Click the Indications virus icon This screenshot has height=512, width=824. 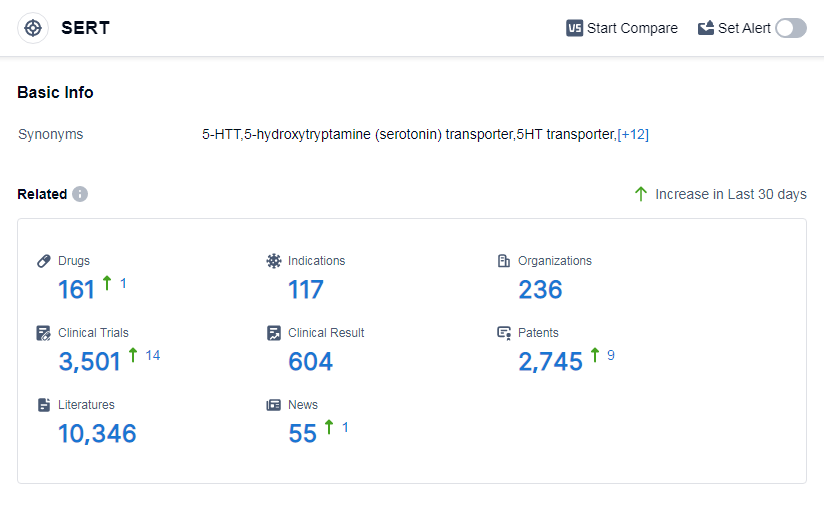click(x=274, y=261)
